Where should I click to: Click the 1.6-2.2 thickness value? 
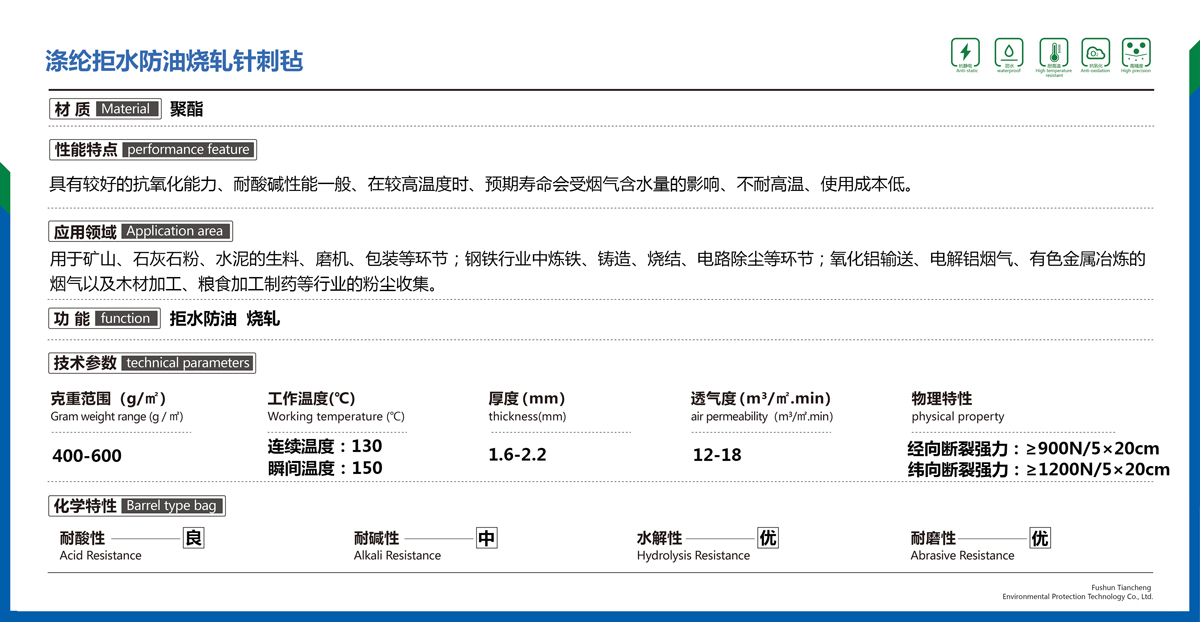pos(517,455)
